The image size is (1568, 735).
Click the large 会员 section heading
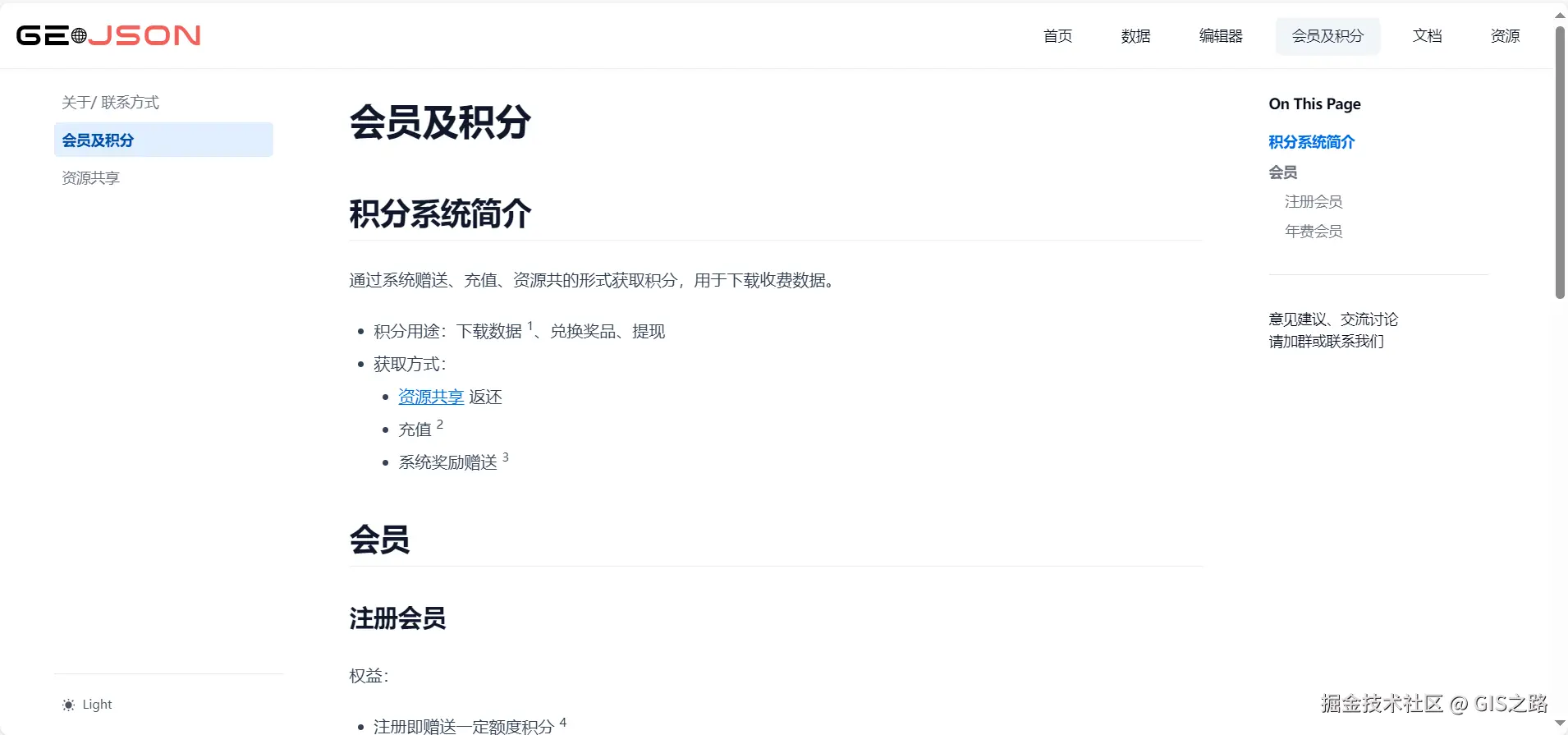click(x=379, y=540)
